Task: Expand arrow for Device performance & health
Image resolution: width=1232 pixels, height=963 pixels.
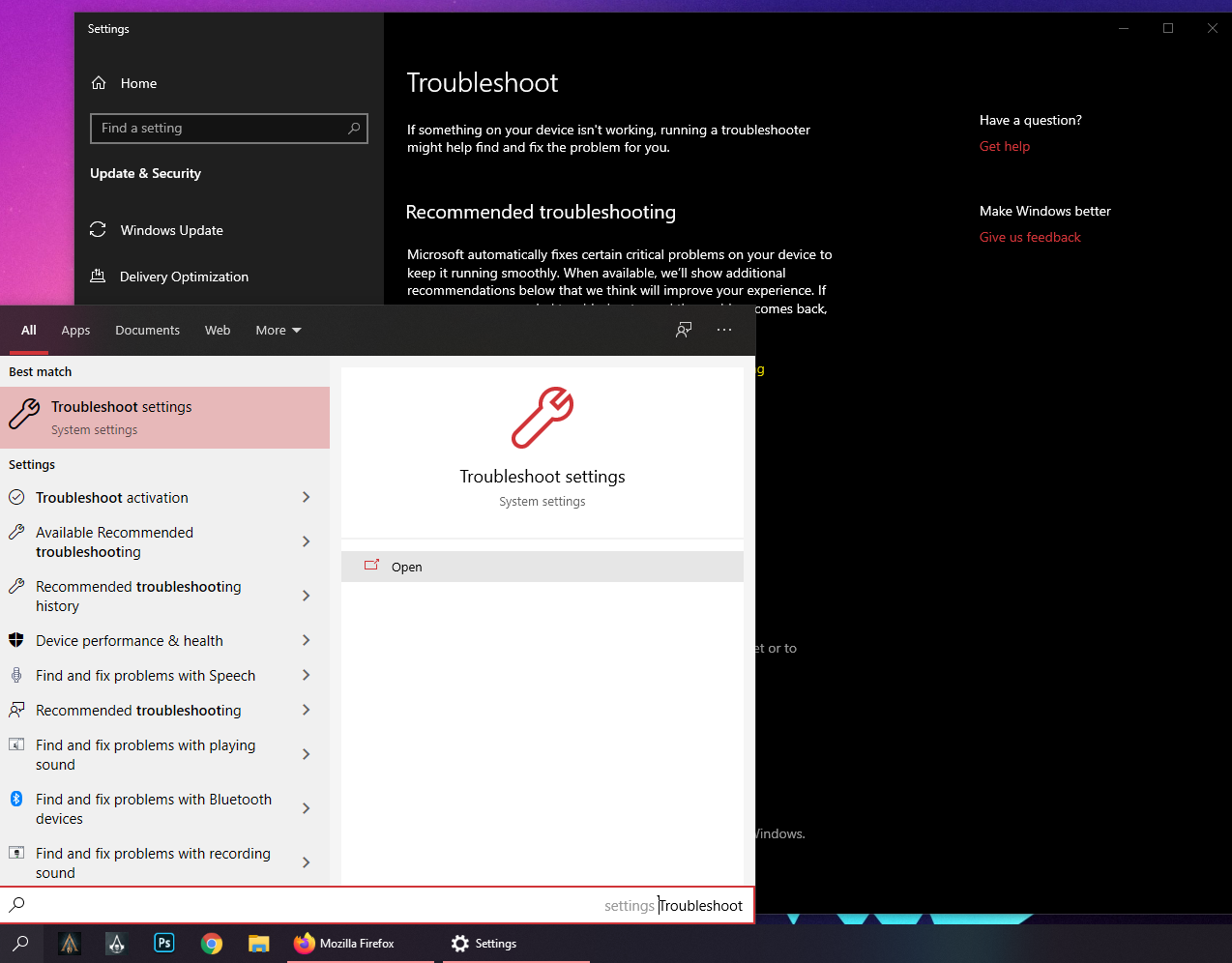Action: (x=306, y=640)
